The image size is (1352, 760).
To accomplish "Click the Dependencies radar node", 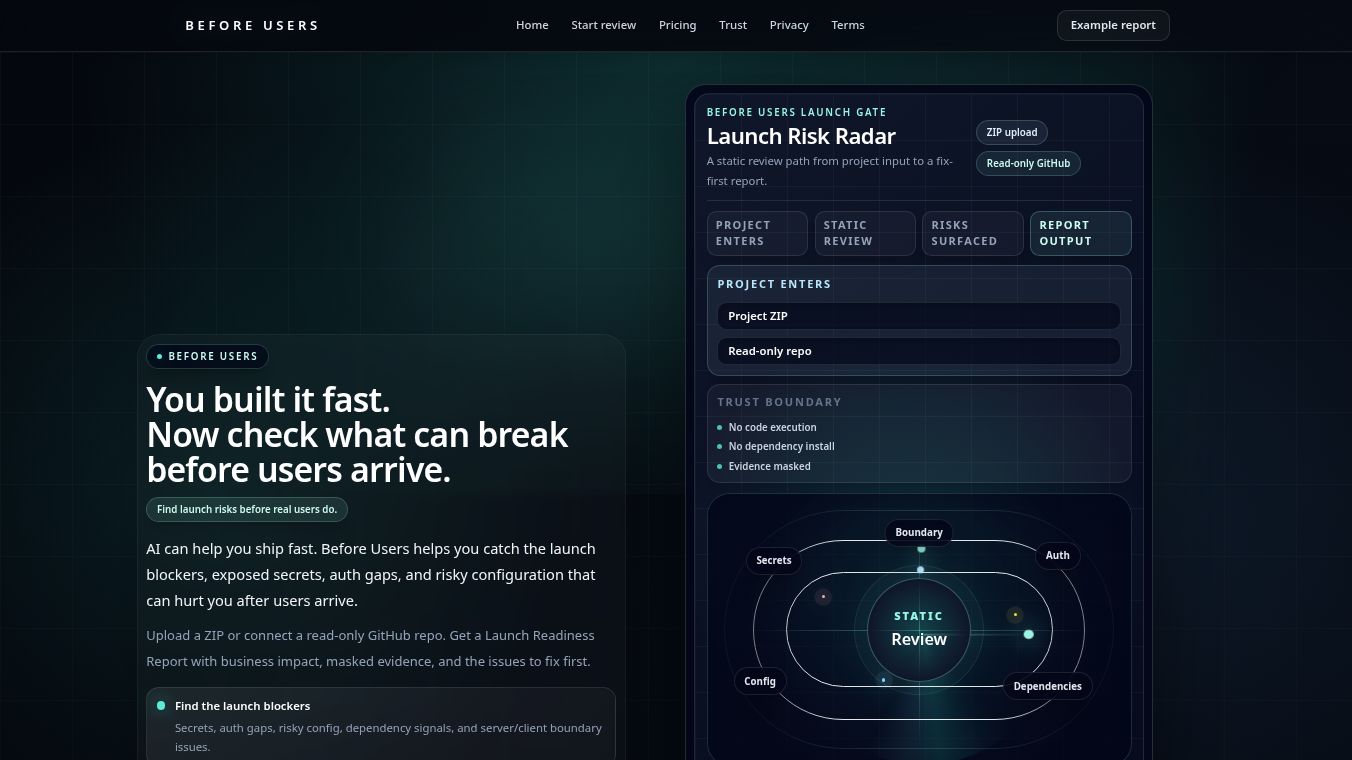I will [x=1047, y=686].
